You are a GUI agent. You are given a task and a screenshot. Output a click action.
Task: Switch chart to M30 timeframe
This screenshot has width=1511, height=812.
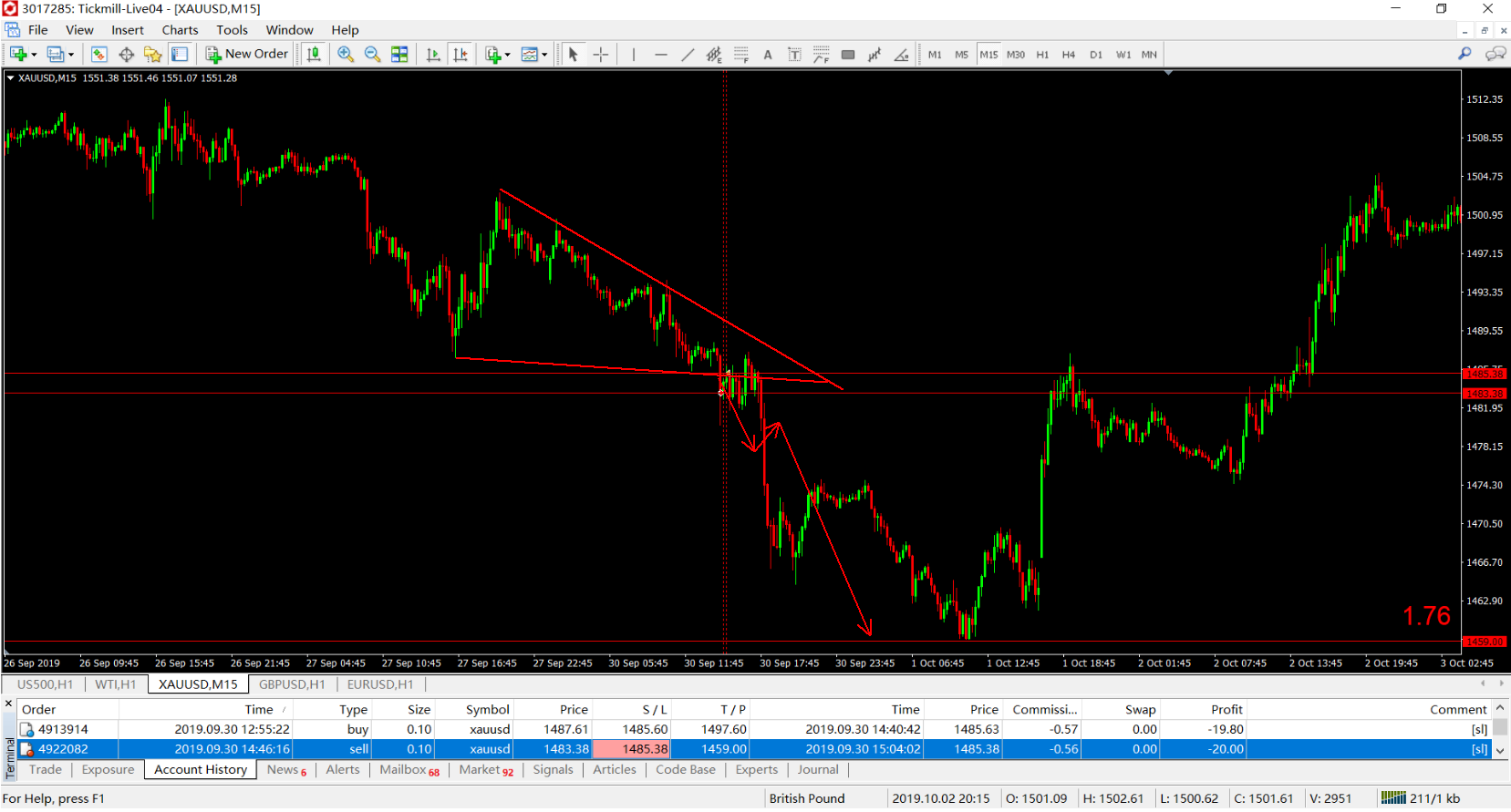[x=1016, y=55]
